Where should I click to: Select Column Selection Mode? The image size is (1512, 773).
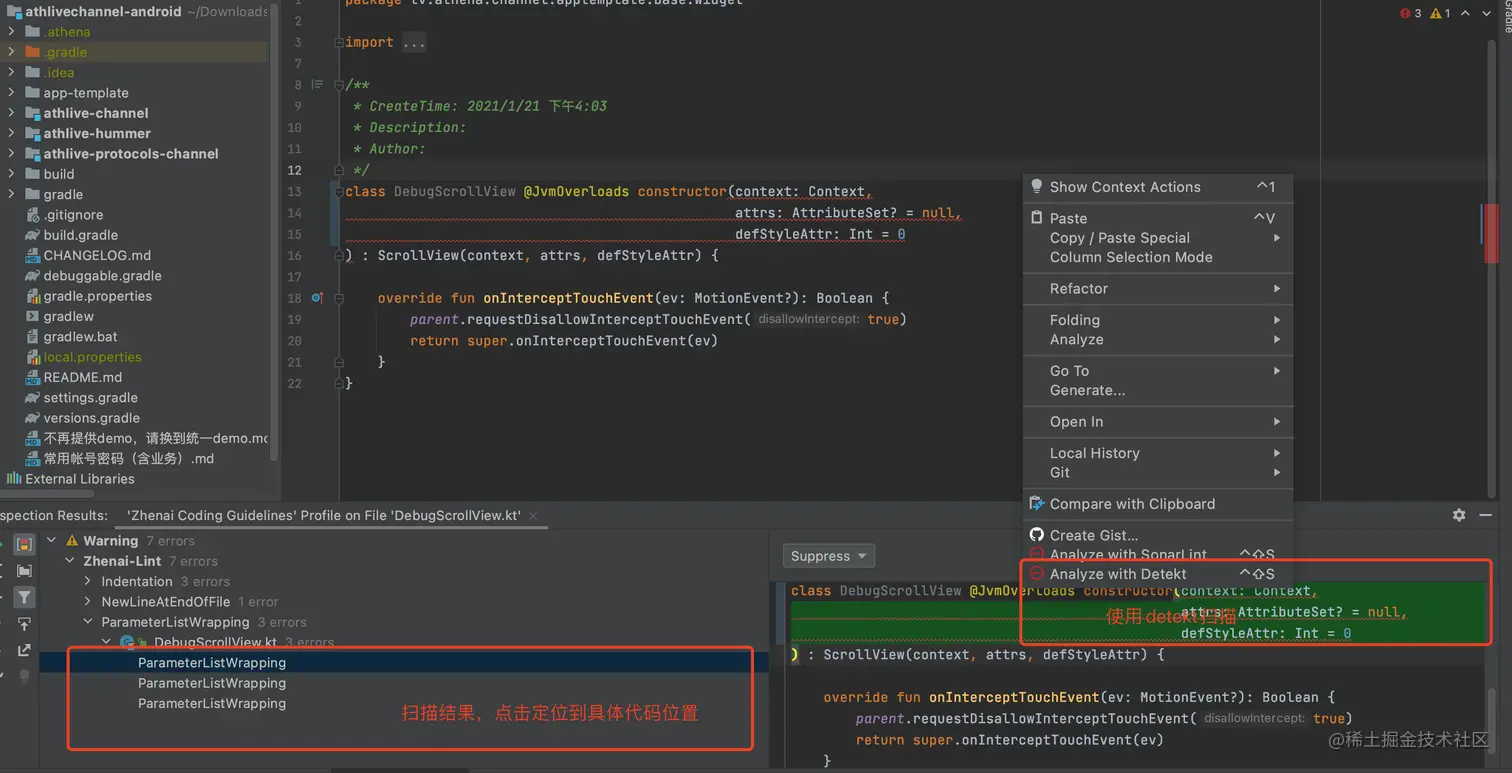point(1157,257)
